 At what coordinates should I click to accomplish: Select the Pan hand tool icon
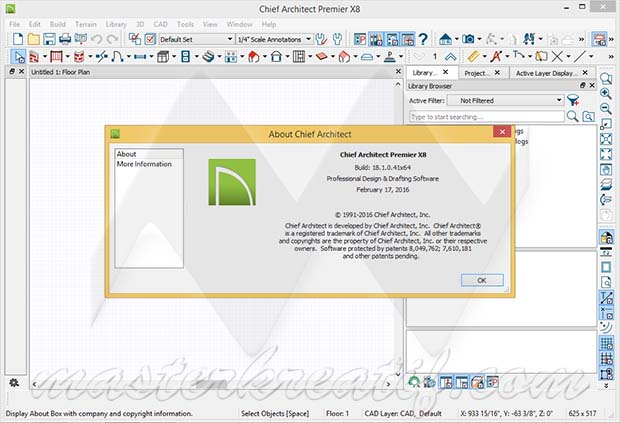coord(606,170)
